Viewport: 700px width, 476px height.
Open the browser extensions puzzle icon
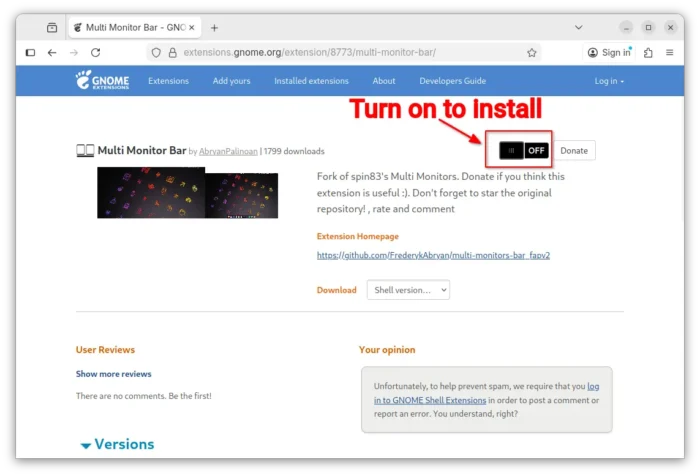(x=648, y=52)
